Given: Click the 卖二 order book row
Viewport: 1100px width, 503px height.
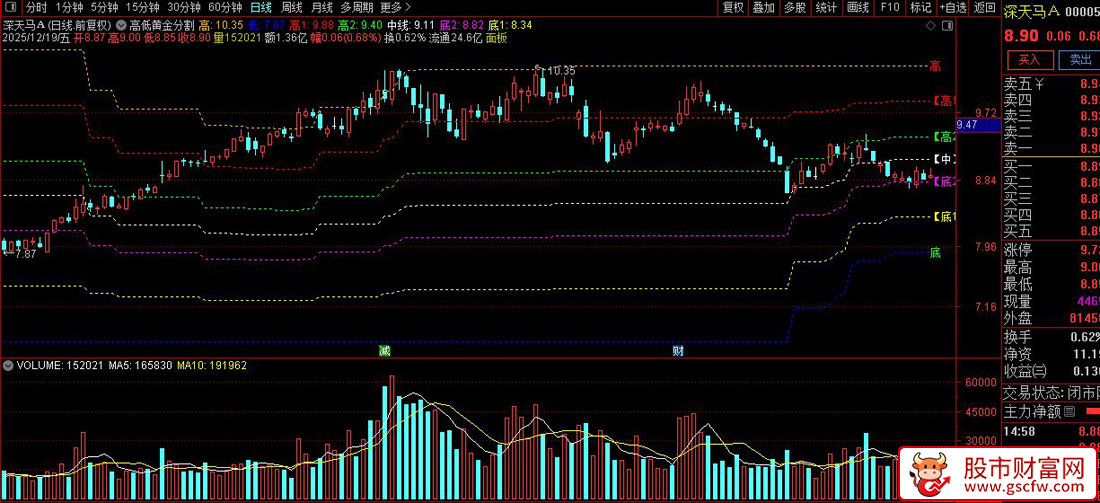Looking at the screenshot, I should tap(1051, 132).
